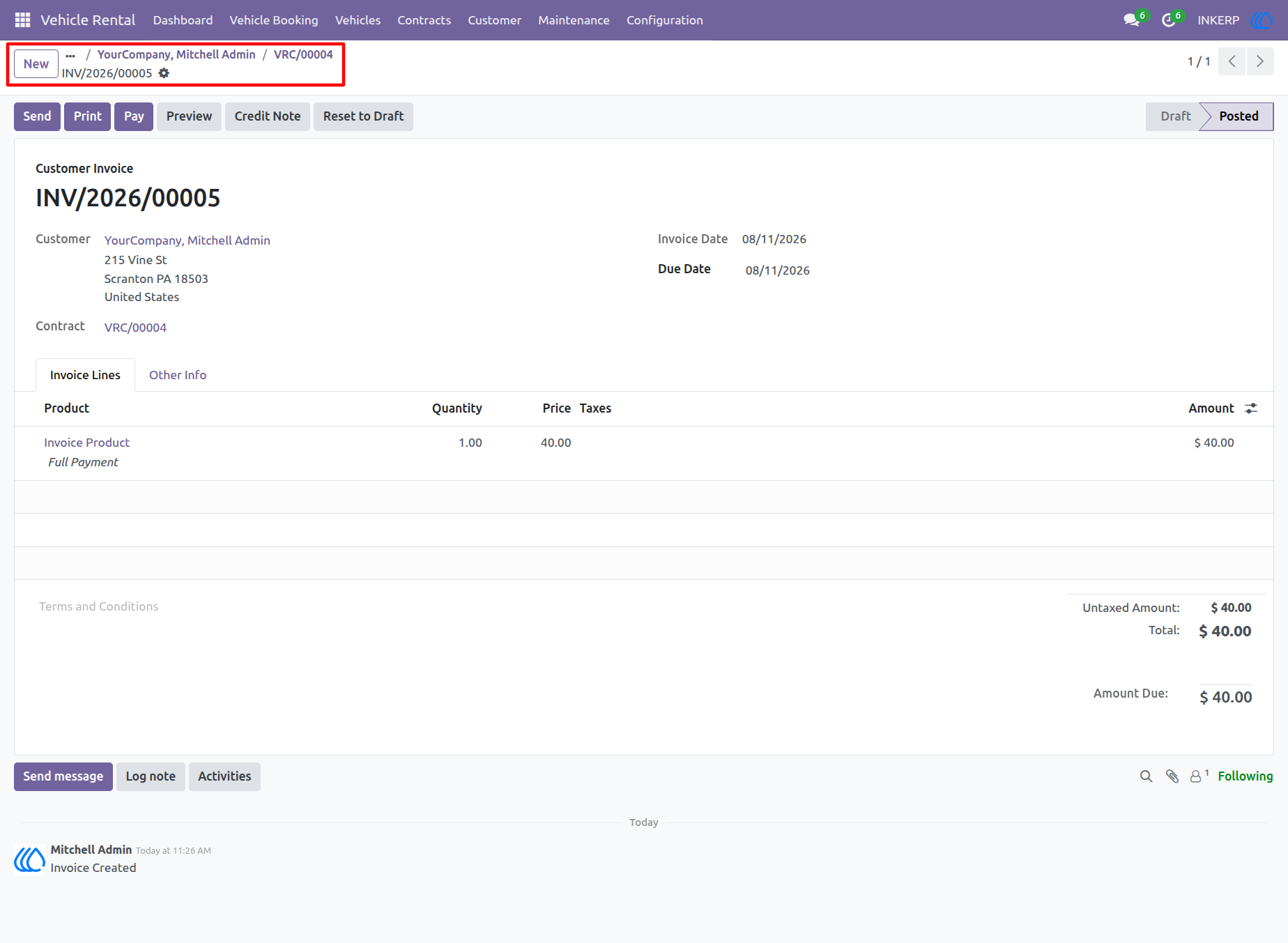Click the Preview button
This screenshot has height=943, width=1288.
click(x=189, y=116)
